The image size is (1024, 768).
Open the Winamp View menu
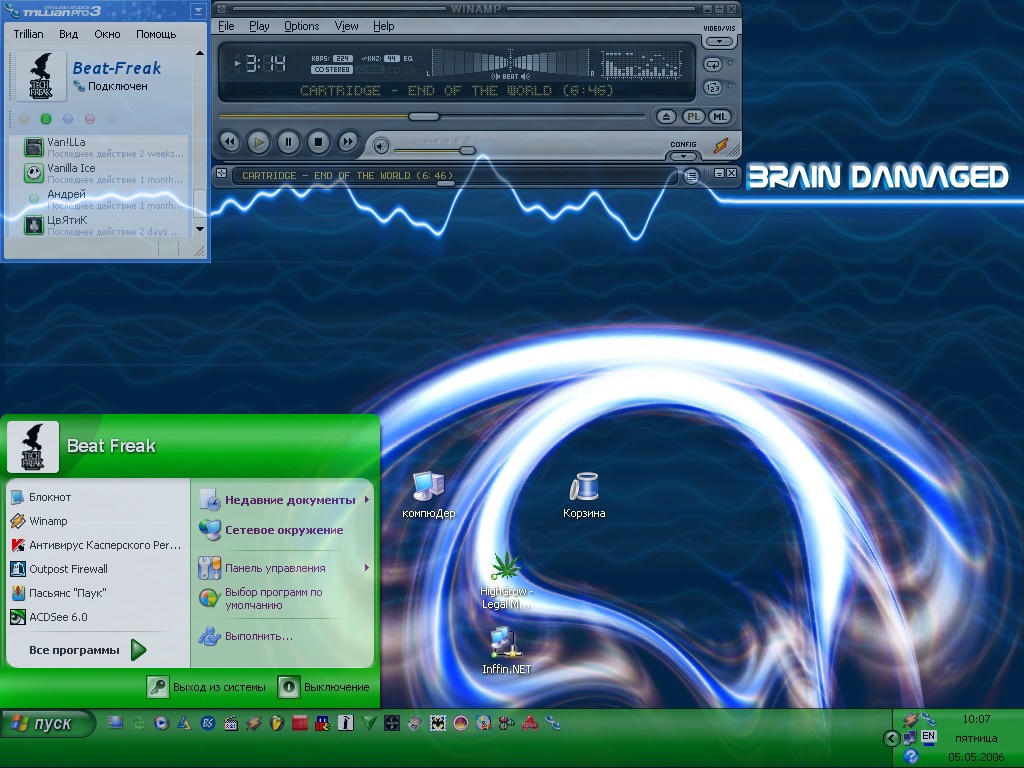(x=346, y=26)
